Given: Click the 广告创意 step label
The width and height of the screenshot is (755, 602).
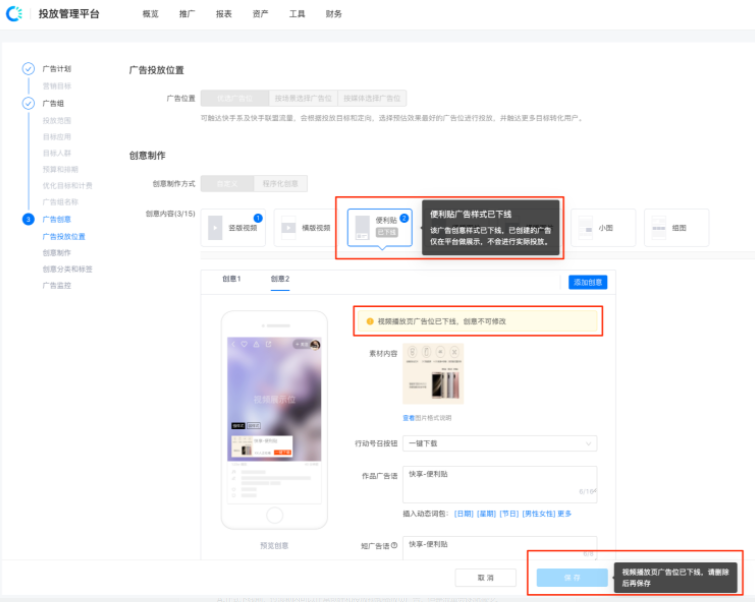Looking at the screenshot, I should [57, 219].
